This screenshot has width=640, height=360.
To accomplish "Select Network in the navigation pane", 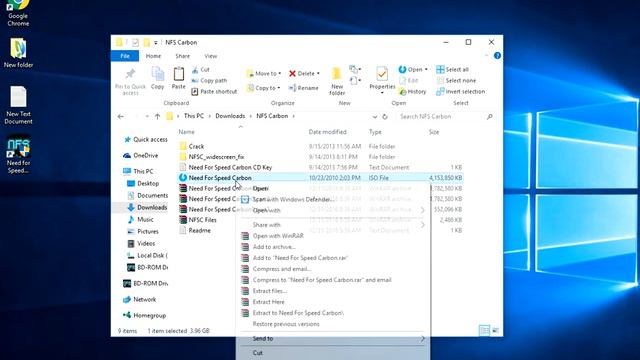I will 140,300.
